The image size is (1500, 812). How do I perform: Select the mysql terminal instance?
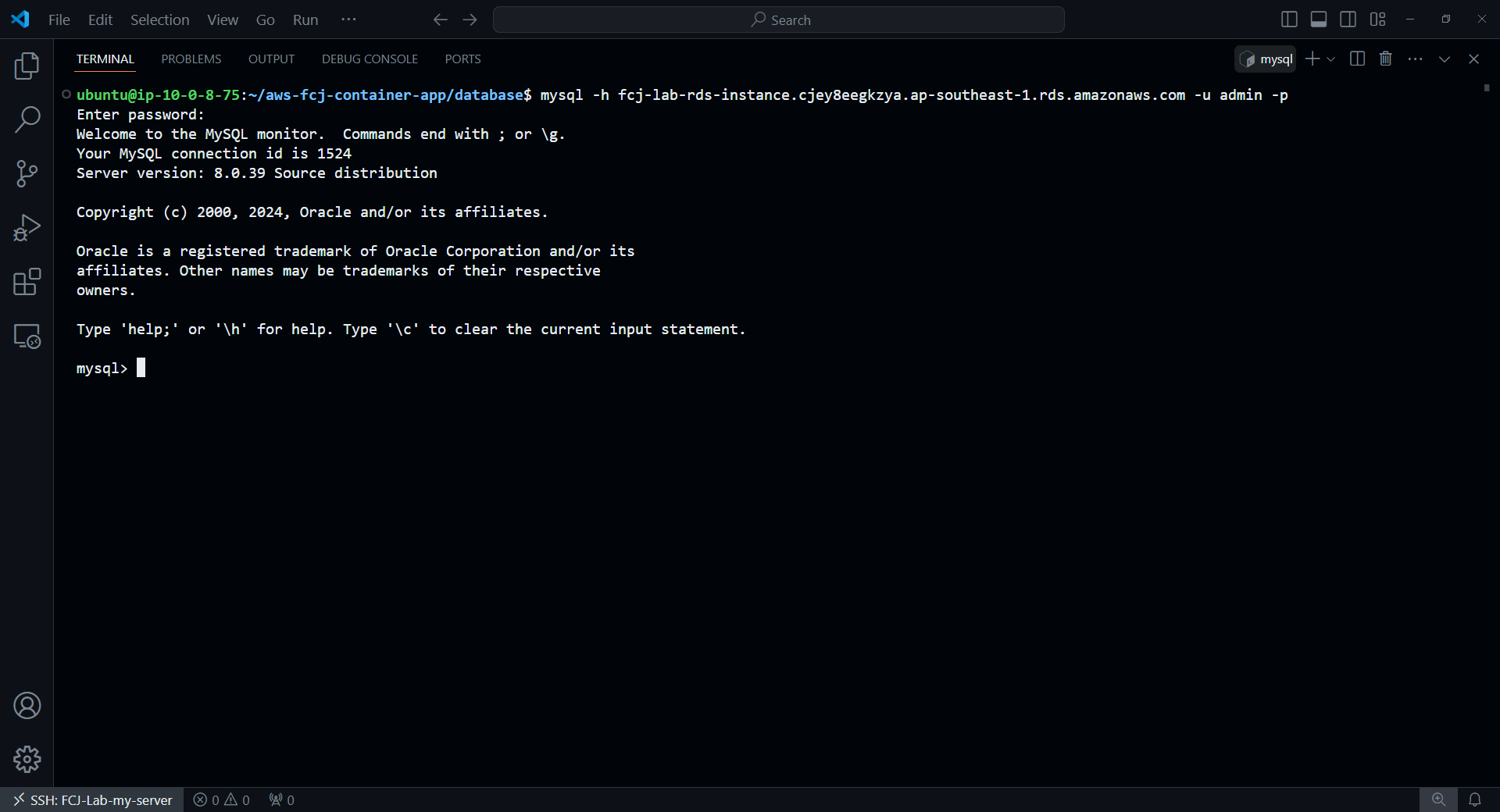click(x=1266, y=59)
